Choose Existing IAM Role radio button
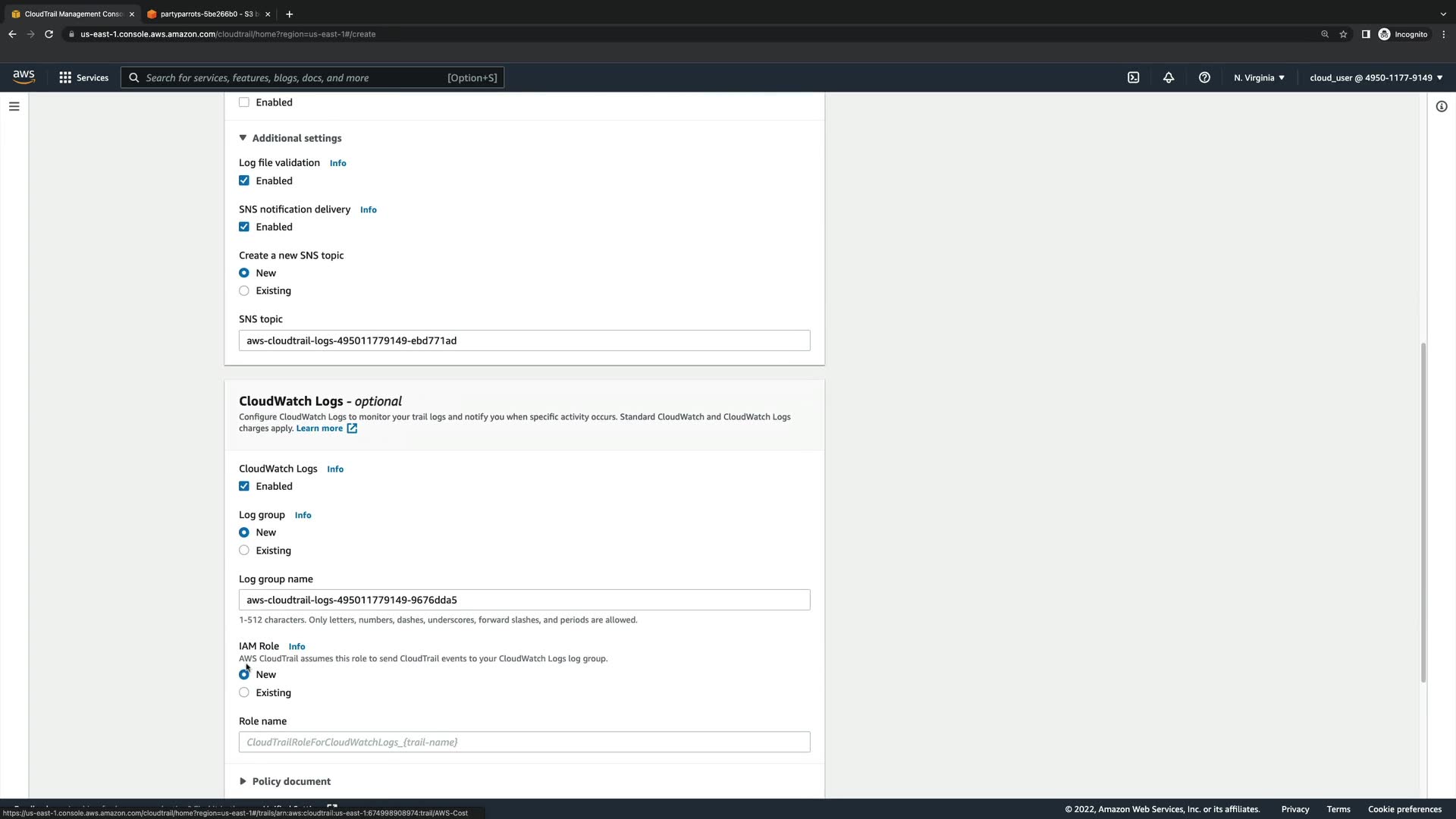The height and width of the screenshot is (819, 1456). [x=244, y=692]
